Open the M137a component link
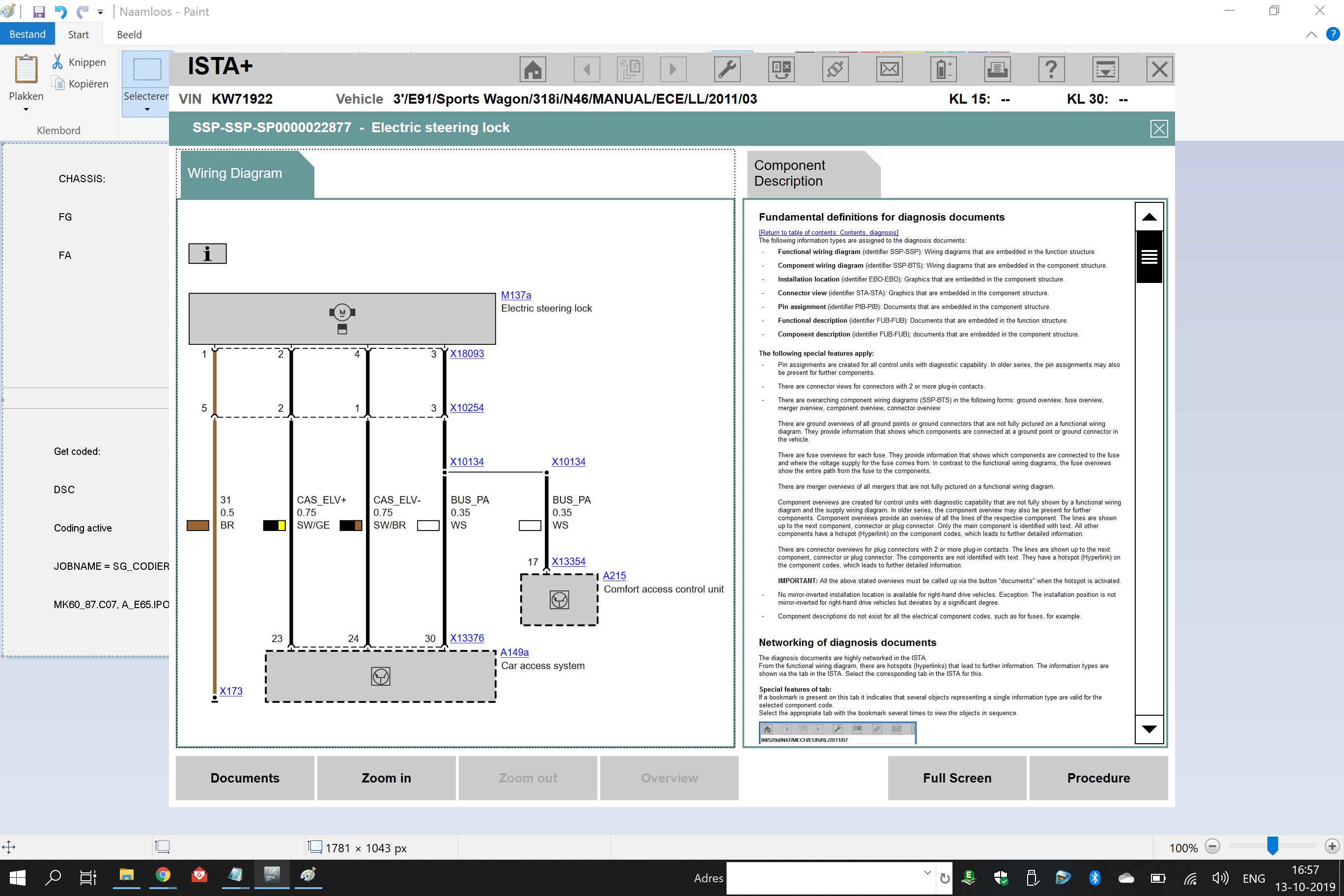Viewport: 1344px width, 896px height. point(516,295)
